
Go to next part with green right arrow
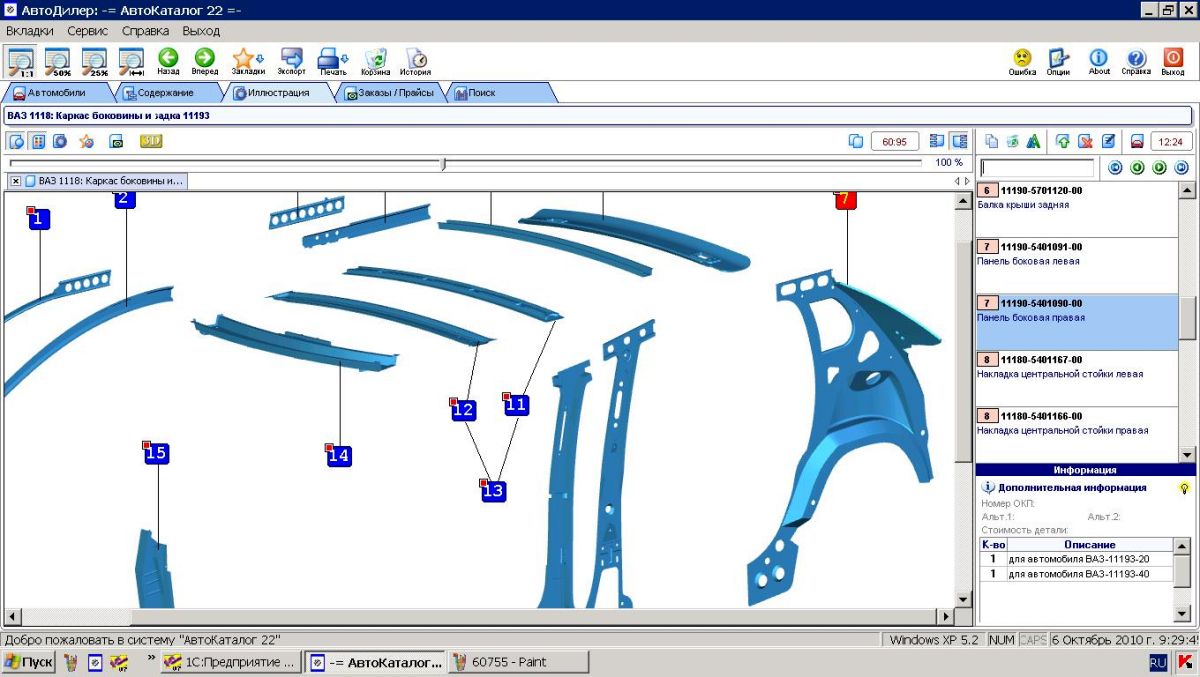click(1159, 167)
